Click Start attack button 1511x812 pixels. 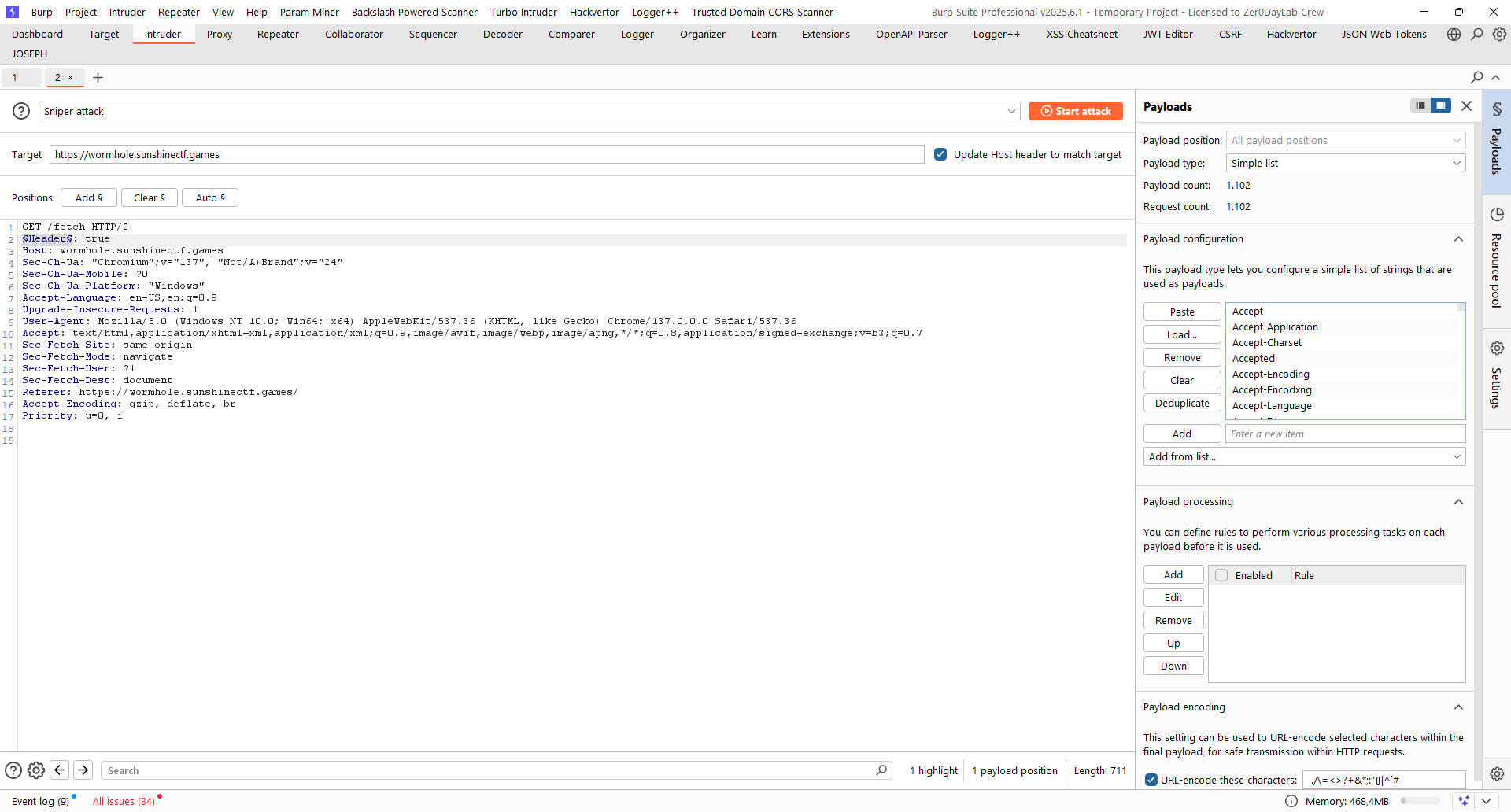[1076, 111]
